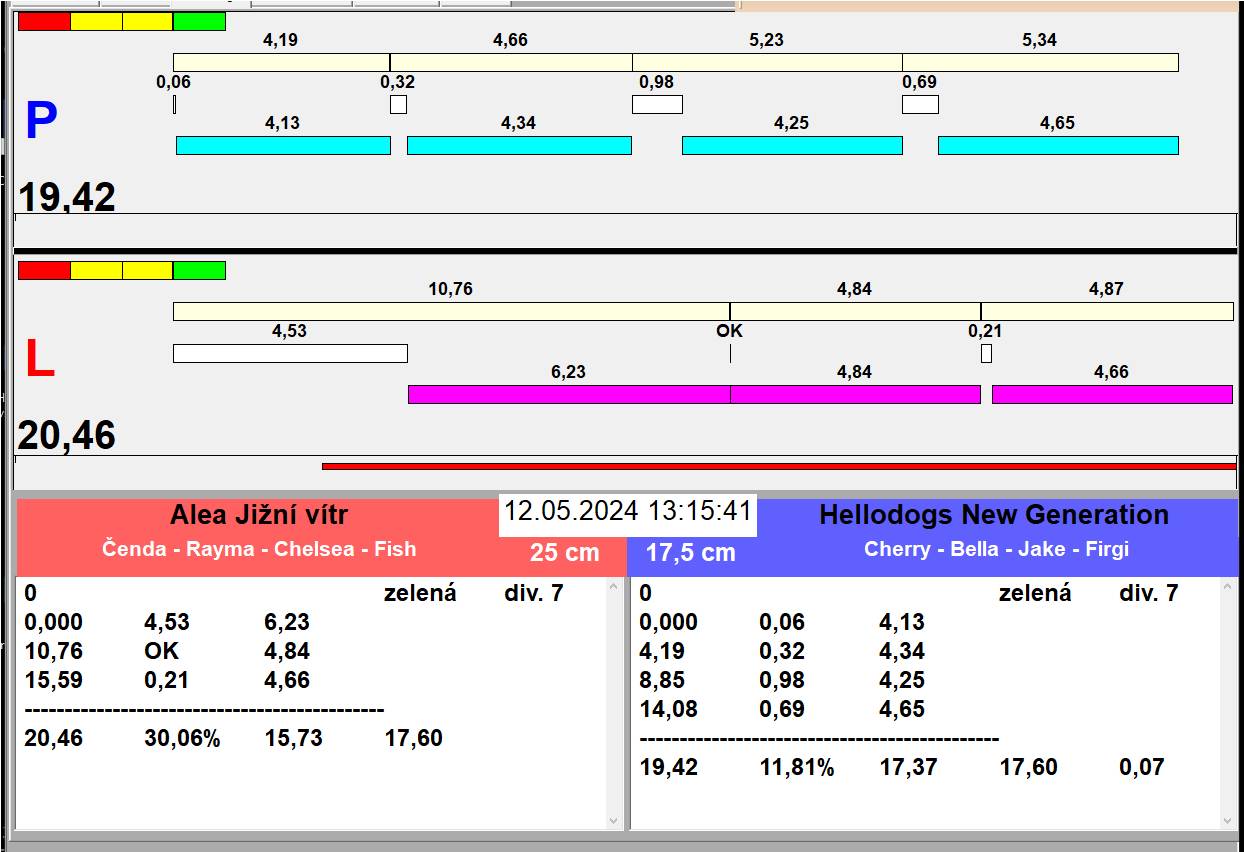Click the red L lane letter
The width and height of the screenshot is (1244, 852).
[39, 360]
